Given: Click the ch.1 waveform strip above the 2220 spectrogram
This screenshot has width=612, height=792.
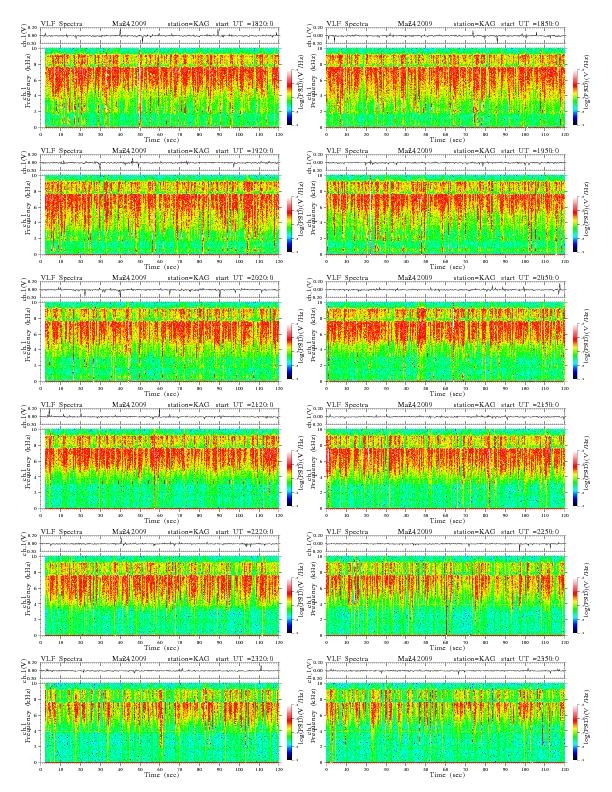Looking at the screenshot, I should [x=160, y=544].
